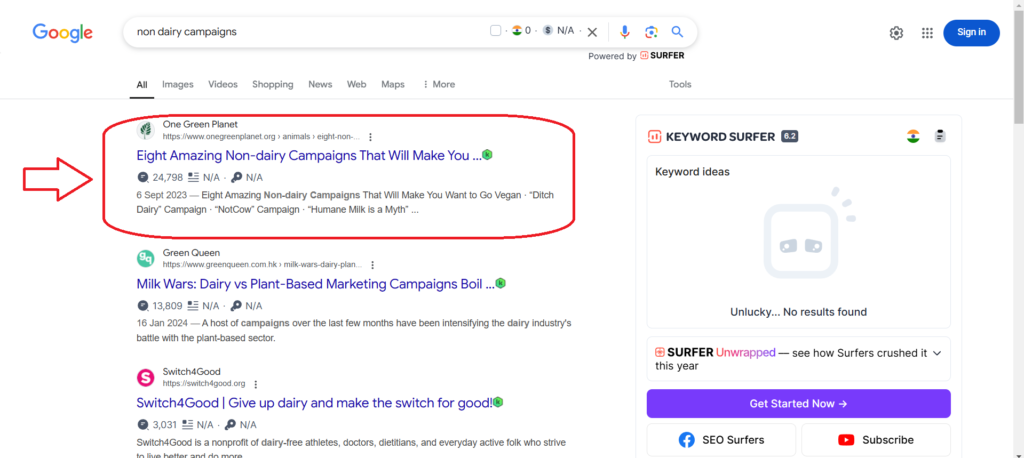Switch to the Shopping tab
This screenshot has height=458, width=1024.
[272, 84]
